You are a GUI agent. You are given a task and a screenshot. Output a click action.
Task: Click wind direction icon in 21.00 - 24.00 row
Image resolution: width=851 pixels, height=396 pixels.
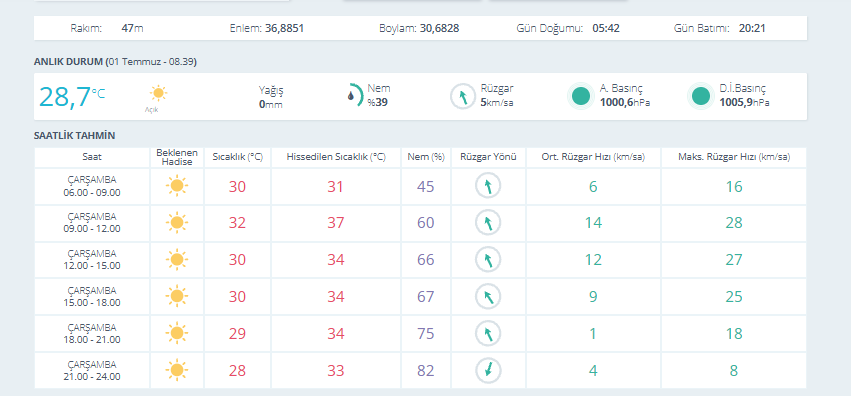click(488, 371)
